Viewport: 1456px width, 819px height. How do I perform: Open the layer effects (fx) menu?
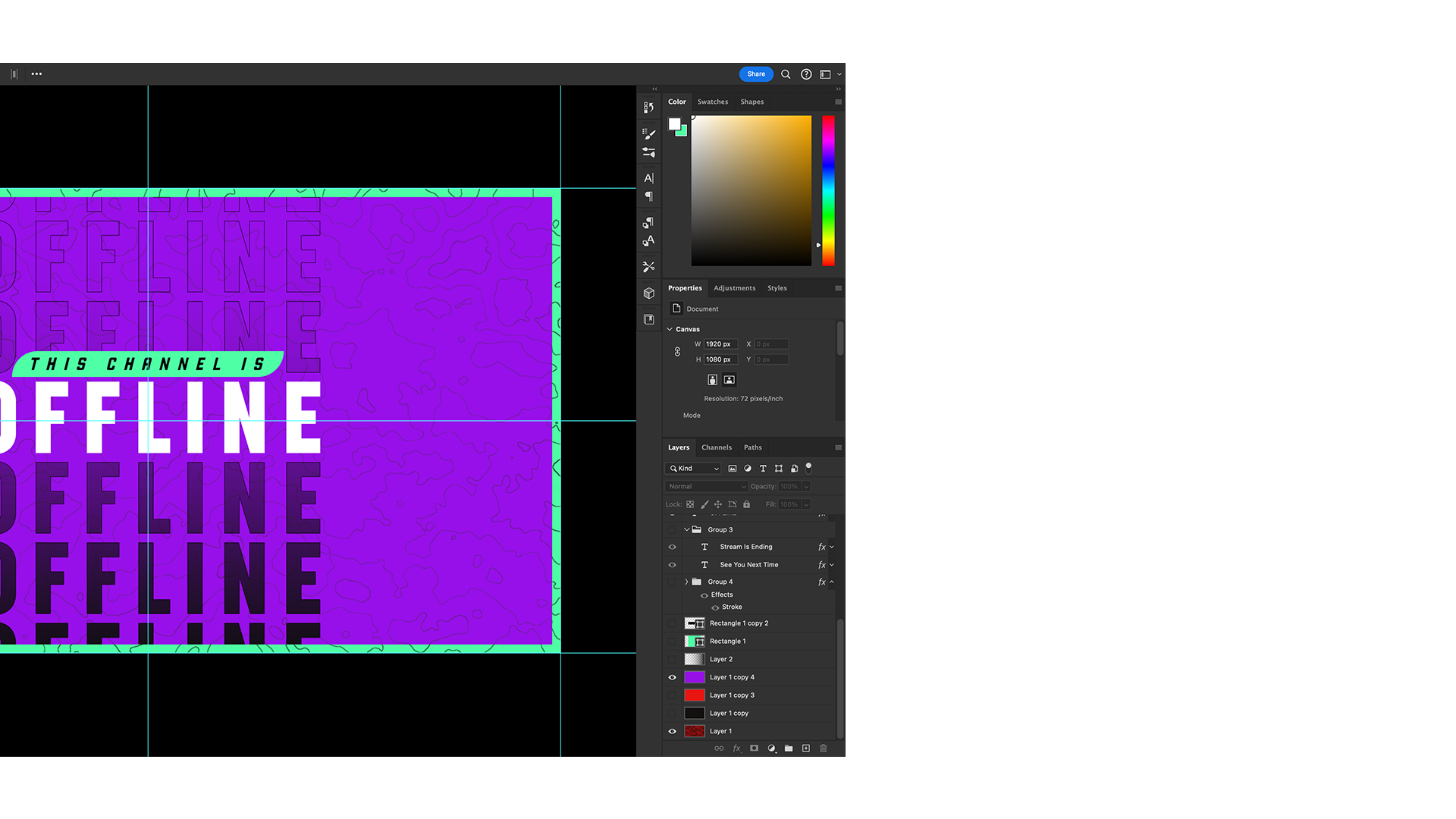click(x=736, y=748)
